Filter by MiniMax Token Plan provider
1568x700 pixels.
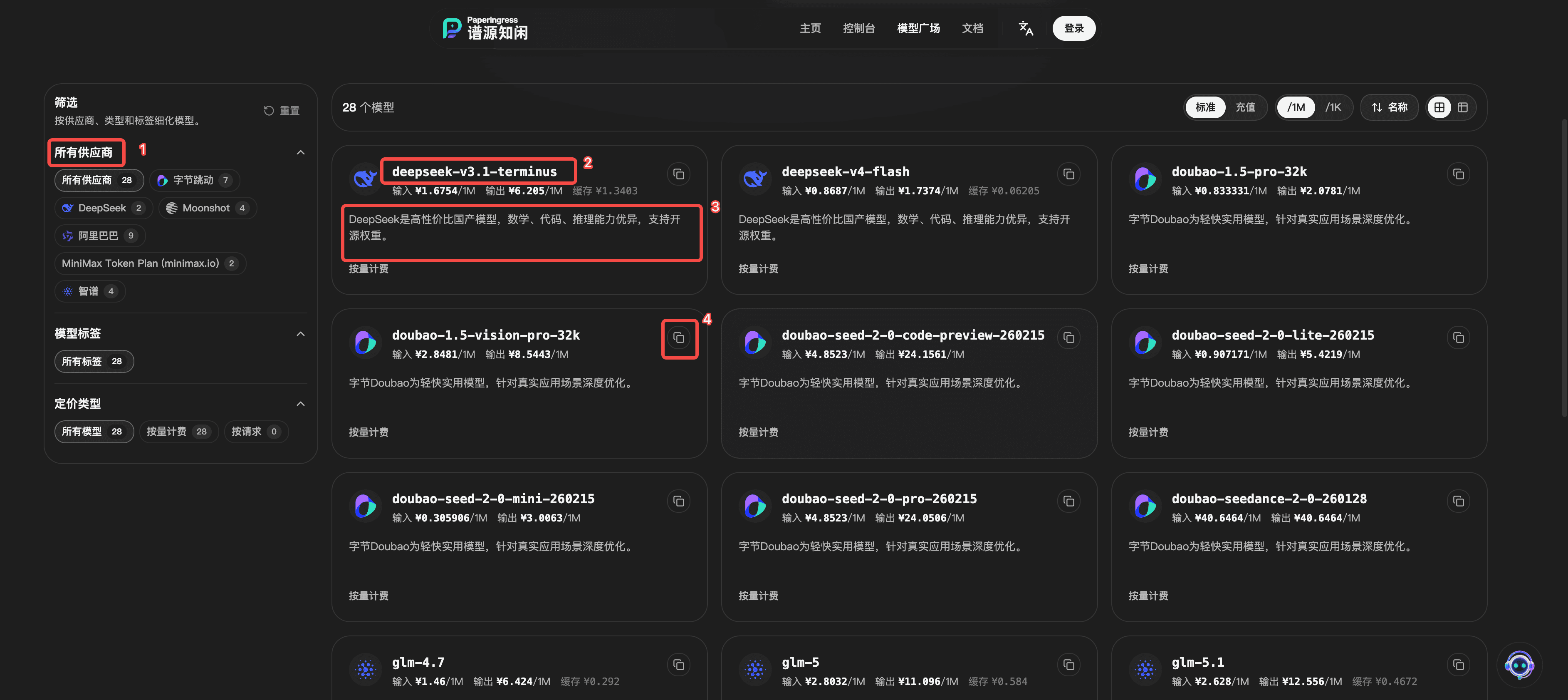click(x=150, y=263)
